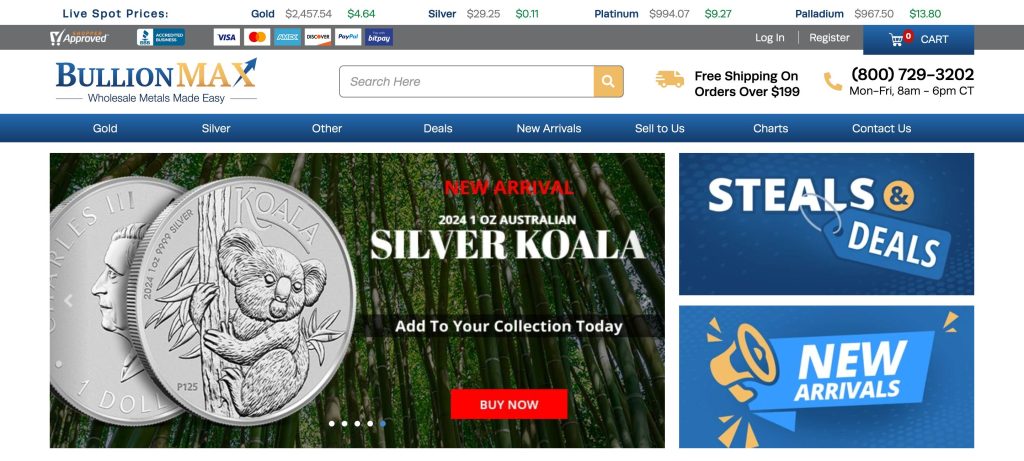The height and width of the screenshot is (461, 1024).
Task: Show previous slide with left carousel arrow
Action: point(68,300)
